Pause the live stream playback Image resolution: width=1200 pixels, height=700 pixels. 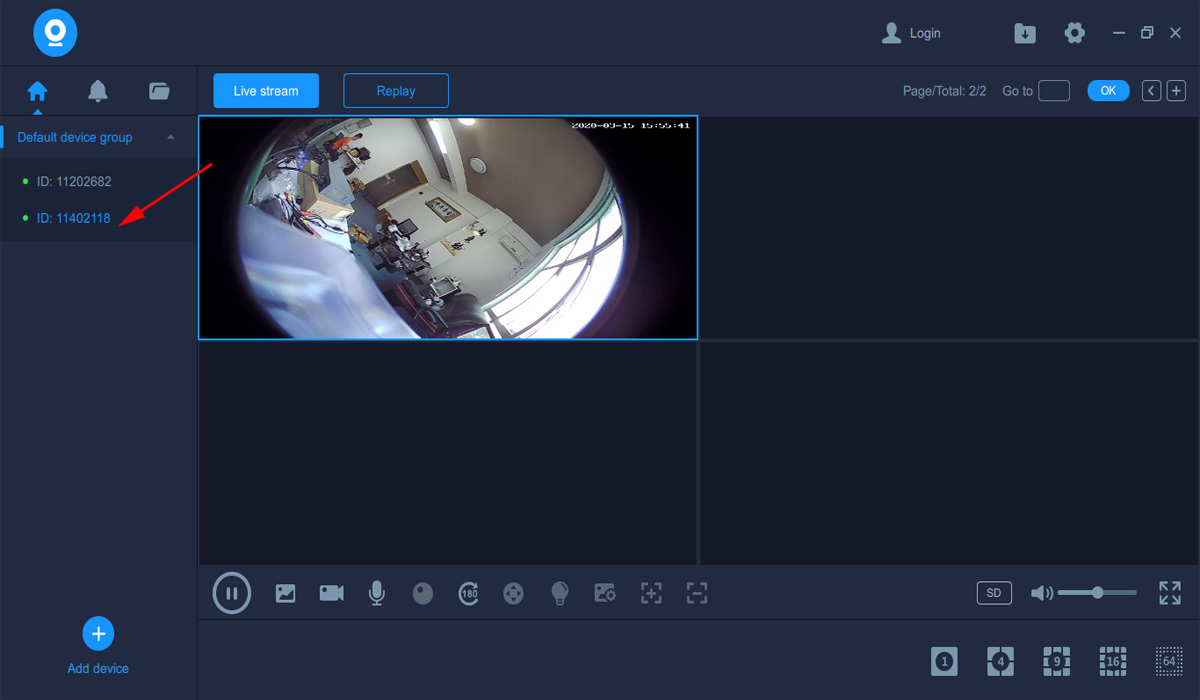click(231, 593)
